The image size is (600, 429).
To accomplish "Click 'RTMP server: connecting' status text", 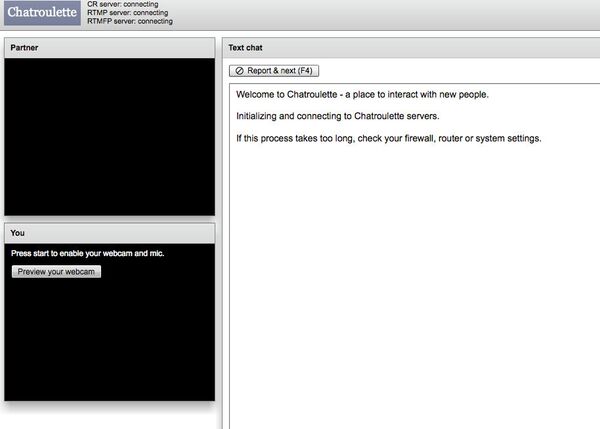I will point(127,13).
